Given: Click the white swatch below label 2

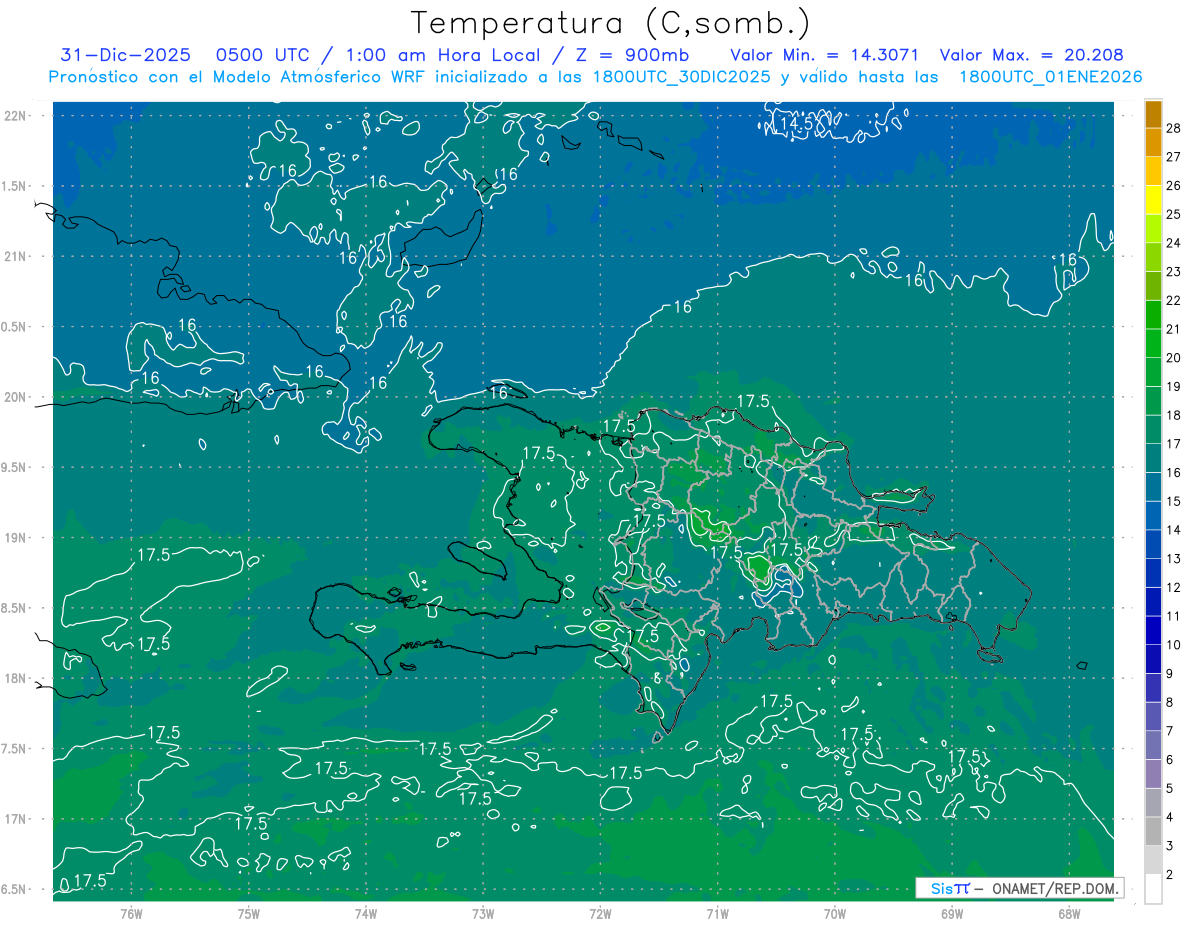Looking at the screenshot, I should point(1153,889).
